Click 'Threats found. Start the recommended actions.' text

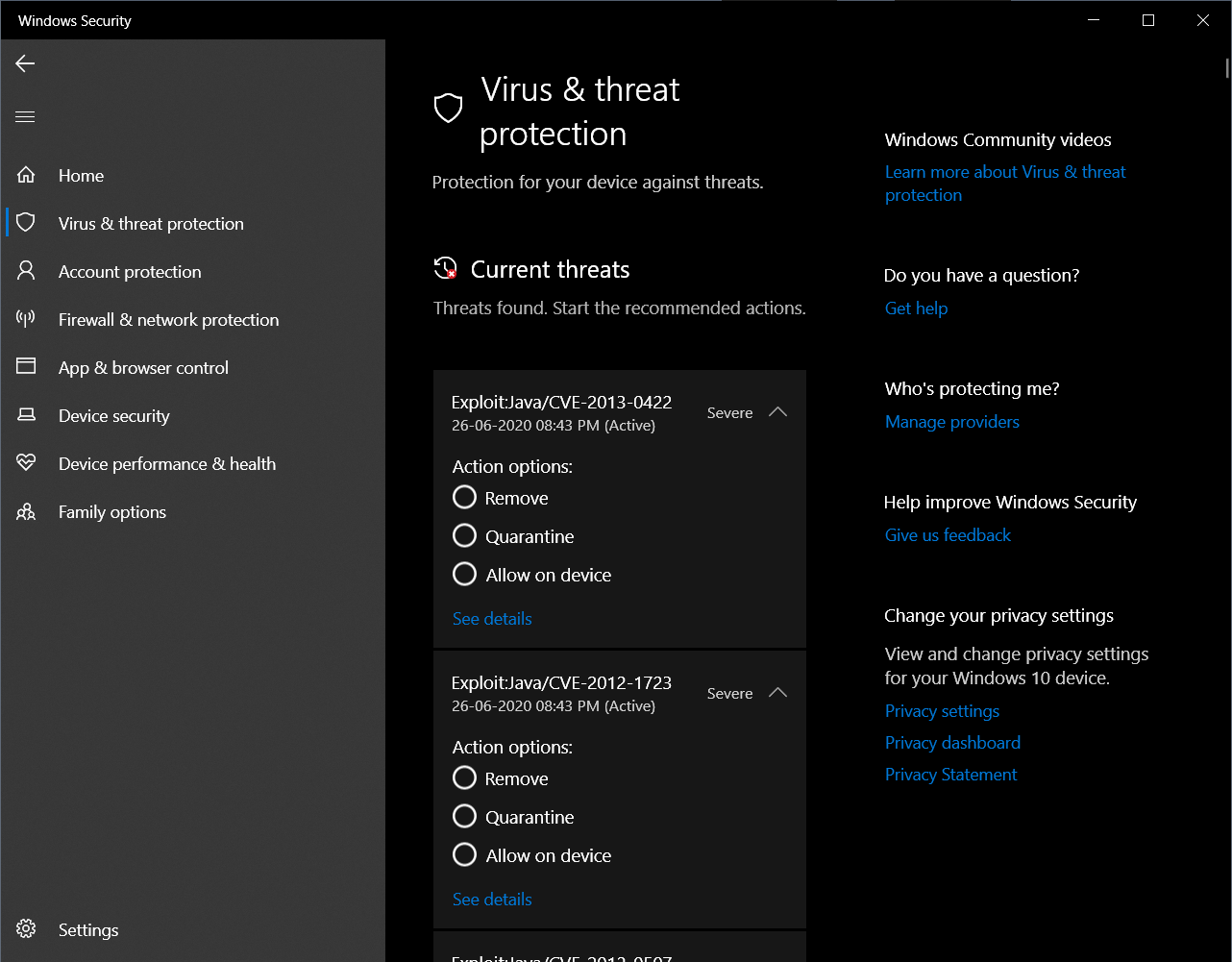[620, 308]
